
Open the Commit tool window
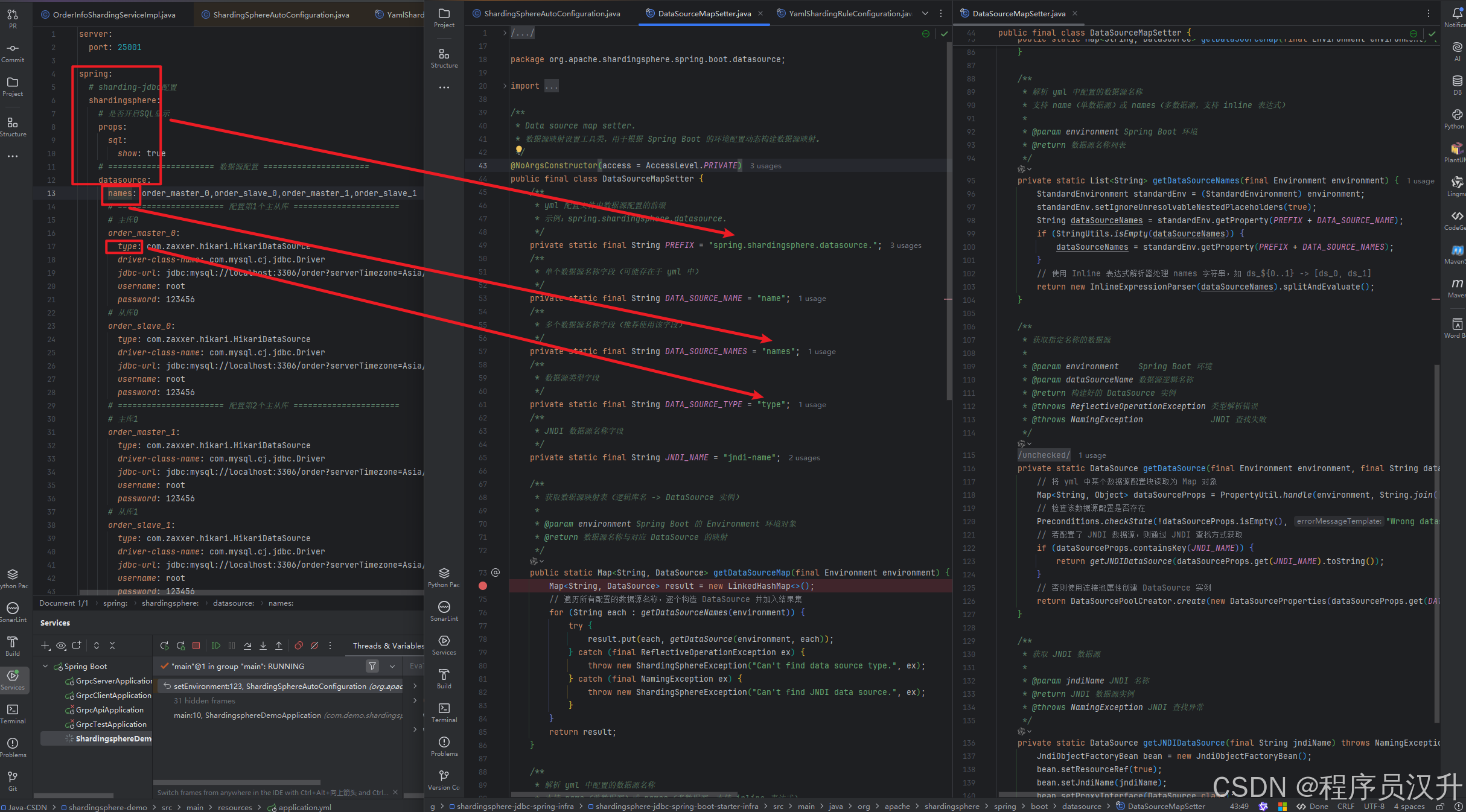(x=13, y=52)
